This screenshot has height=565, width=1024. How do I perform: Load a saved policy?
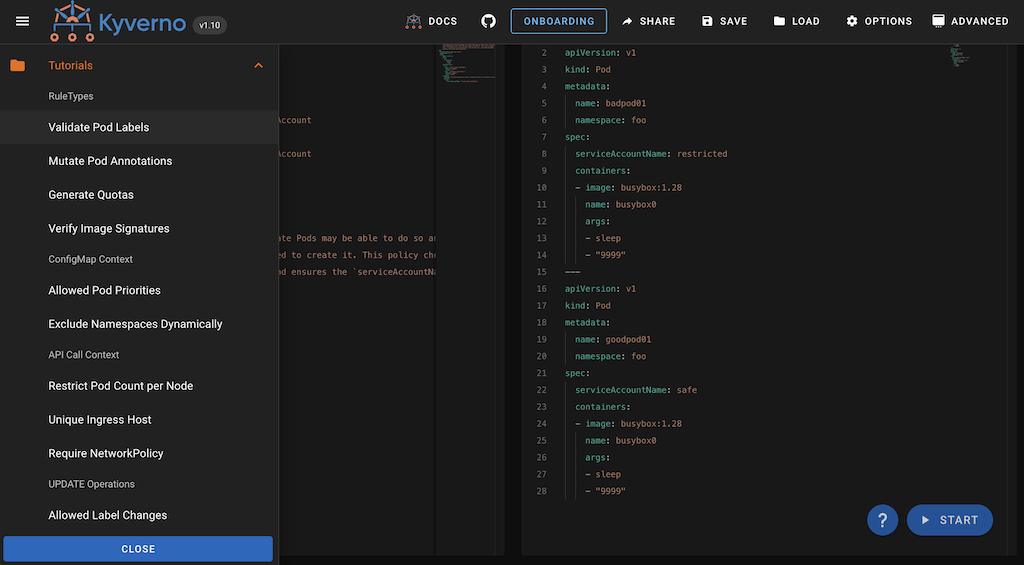tap(796, 21)
